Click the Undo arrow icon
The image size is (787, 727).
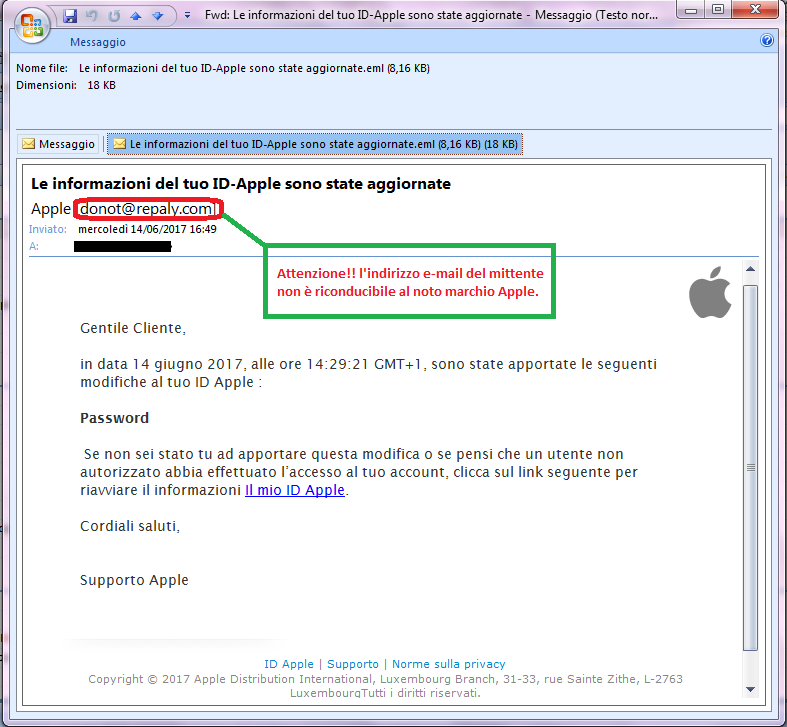coord(92,16)
